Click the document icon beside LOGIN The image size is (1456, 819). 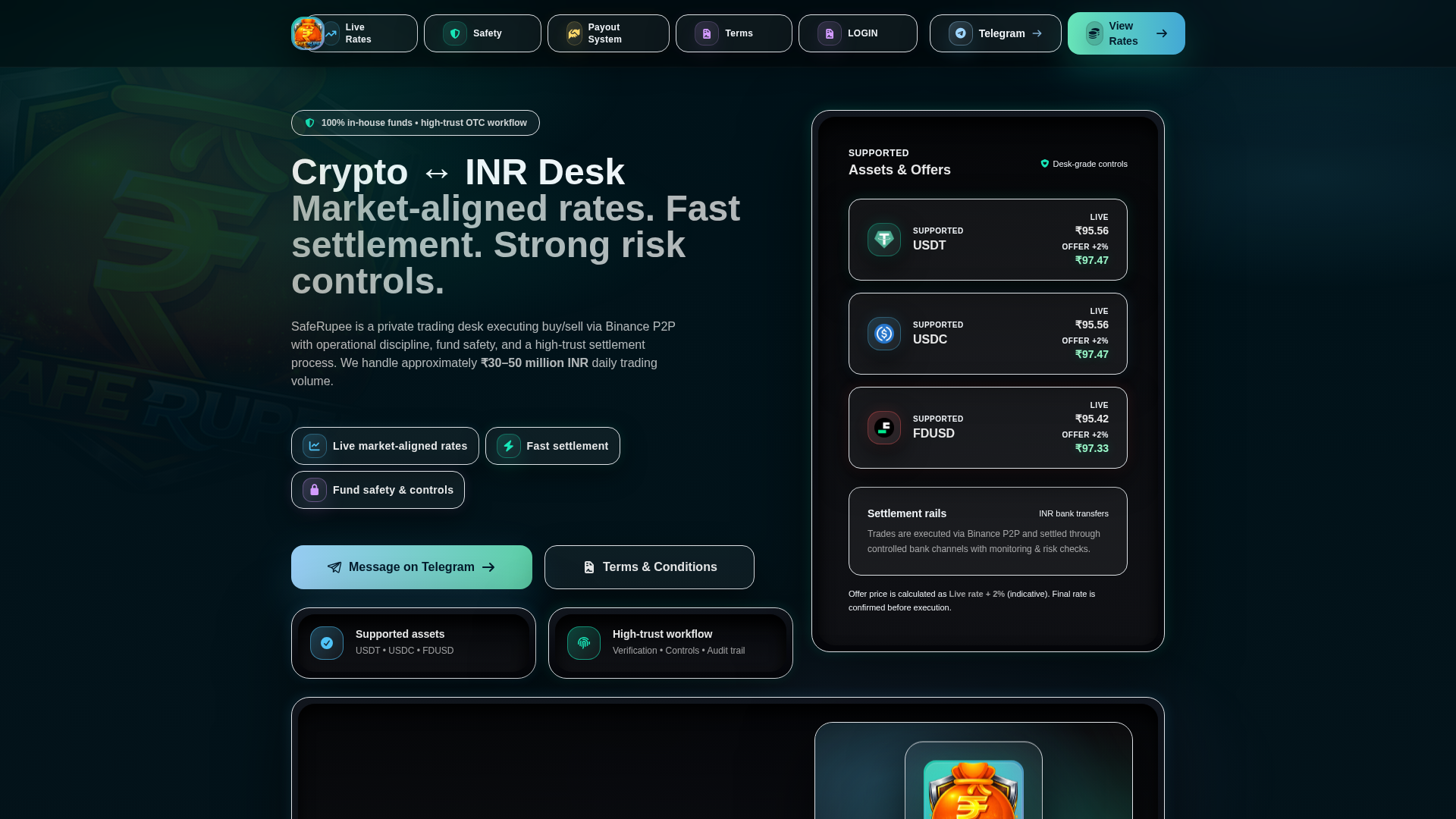(x=830, y=33)
